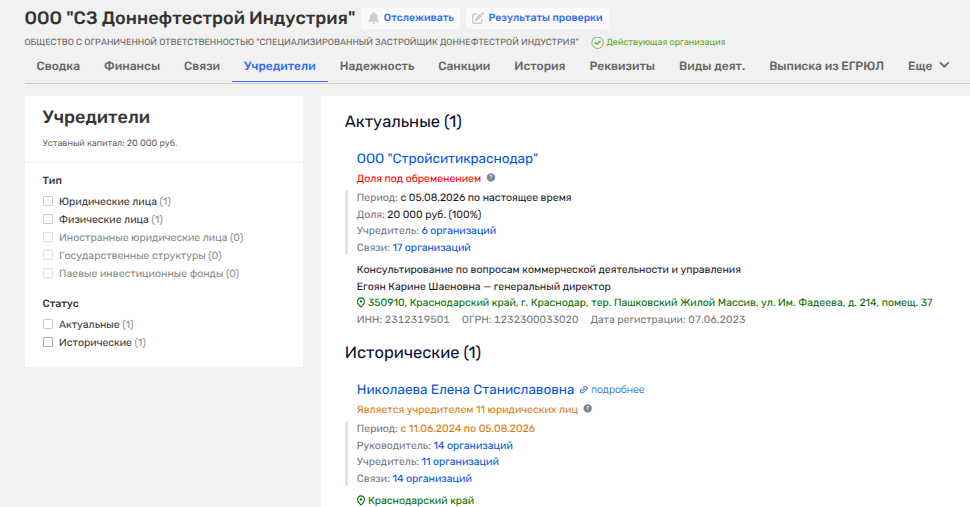Check the Государственные структуры filter
Image resolution: width=970 pixels, height=507 pixels.
[48, 255]
